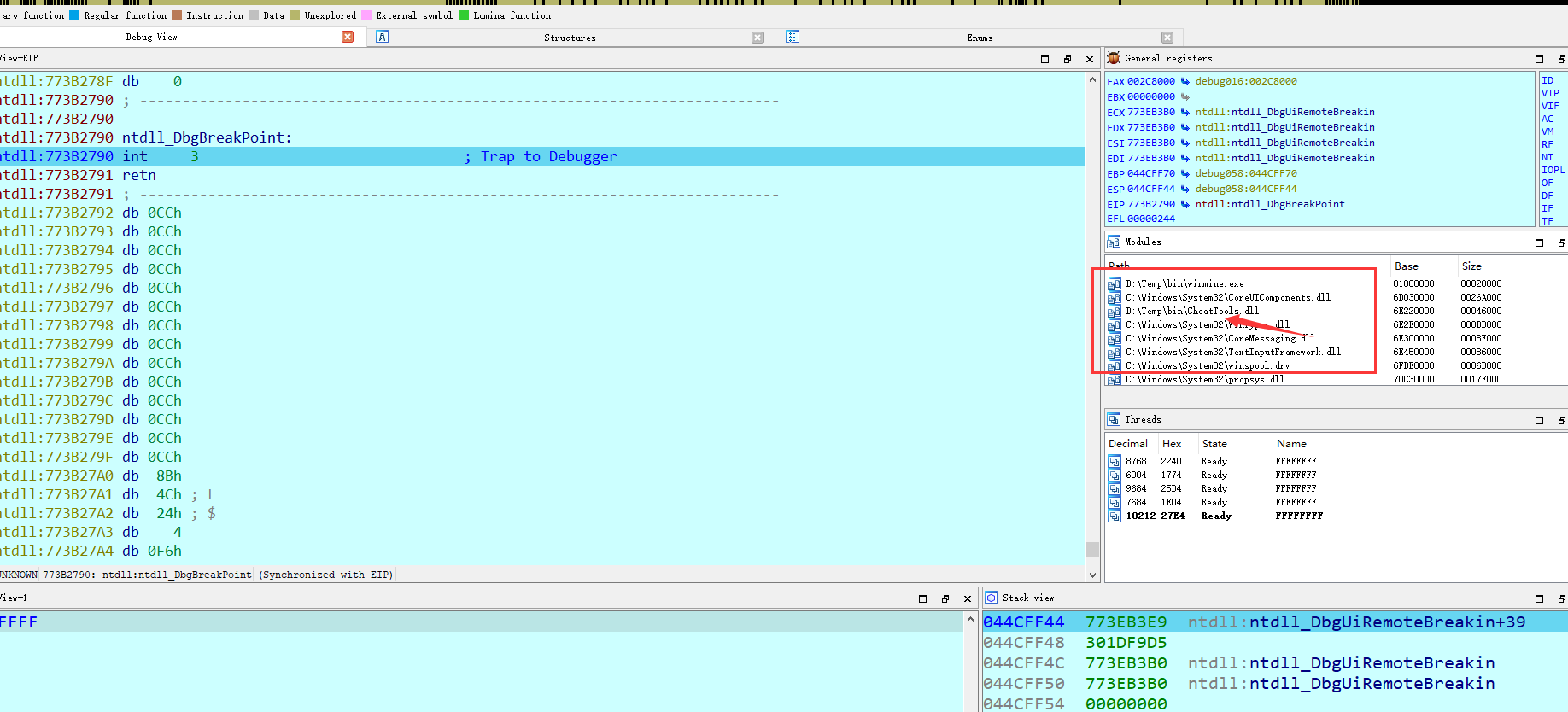Click the jump arrow next to EDX register
The image size is (1568, 712).
tap(1185, 127)
